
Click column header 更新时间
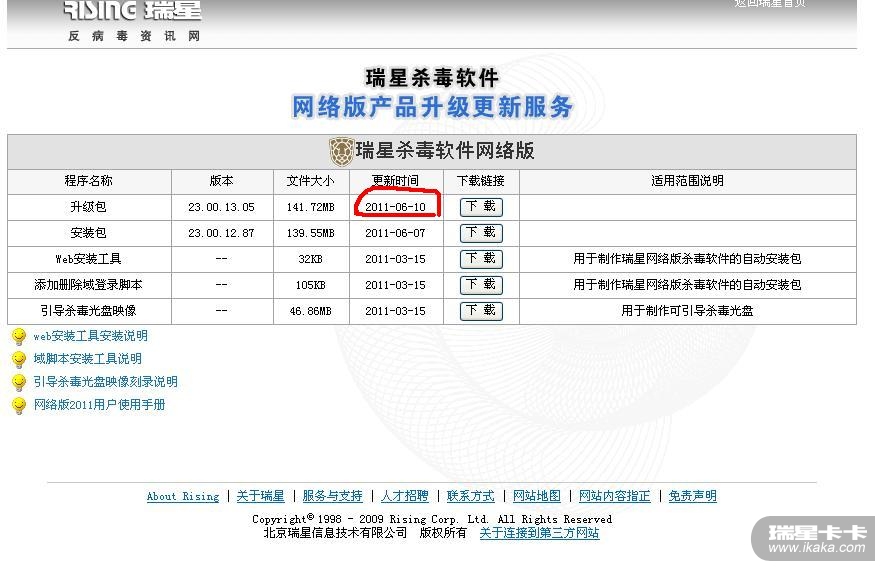[395, 181]
